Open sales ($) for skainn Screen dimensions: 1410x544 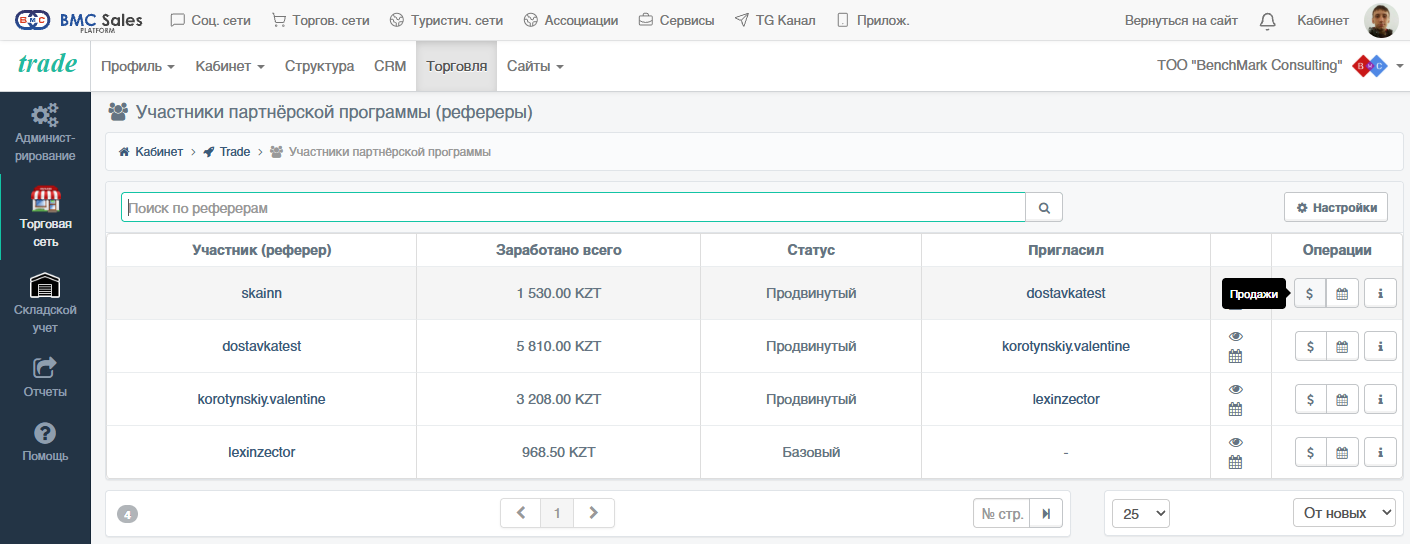click(1310, 294)
